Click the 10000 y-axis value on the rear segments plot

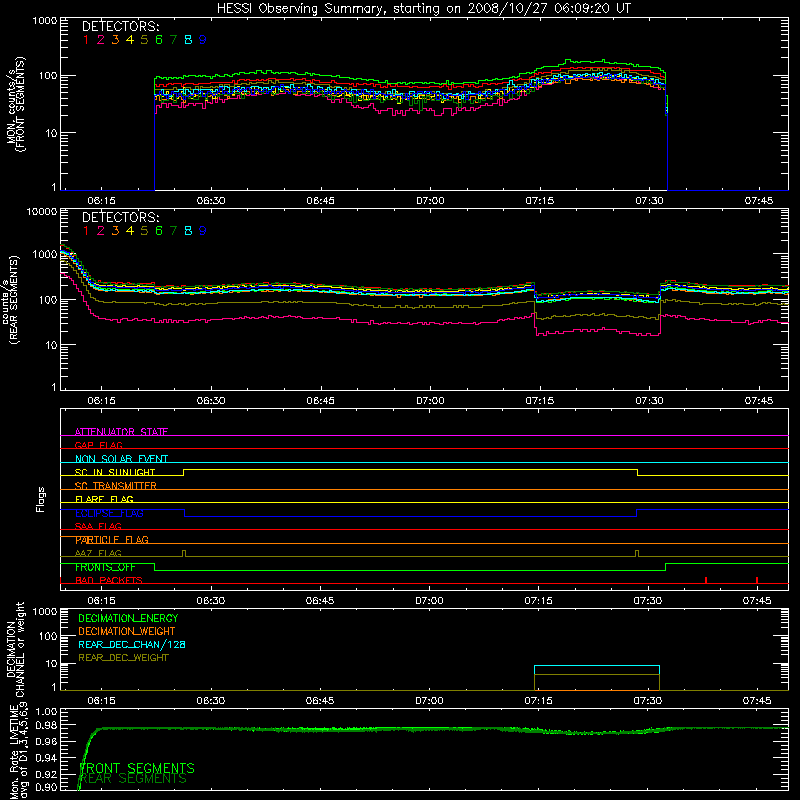coord(42,211)
